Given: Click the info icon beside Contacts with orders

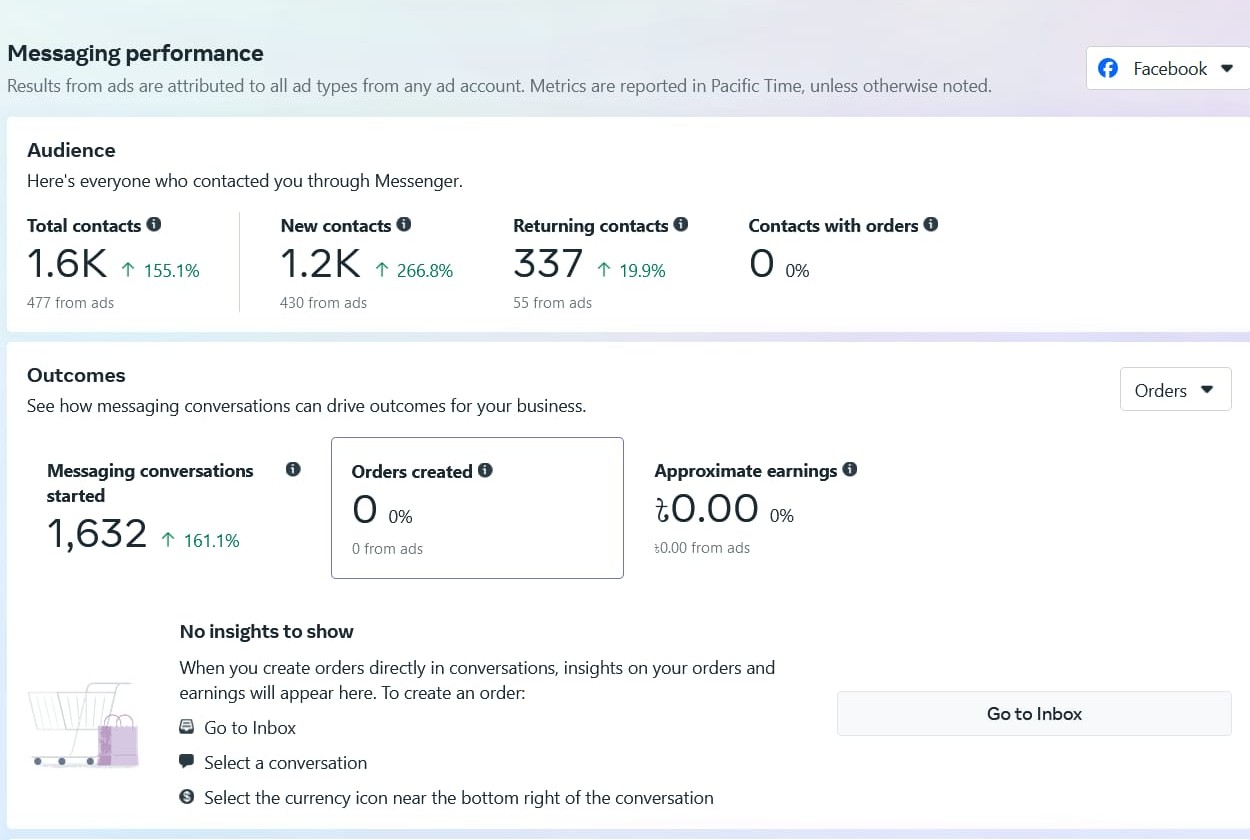Looking at the screenshot, I should pos(931,225).
